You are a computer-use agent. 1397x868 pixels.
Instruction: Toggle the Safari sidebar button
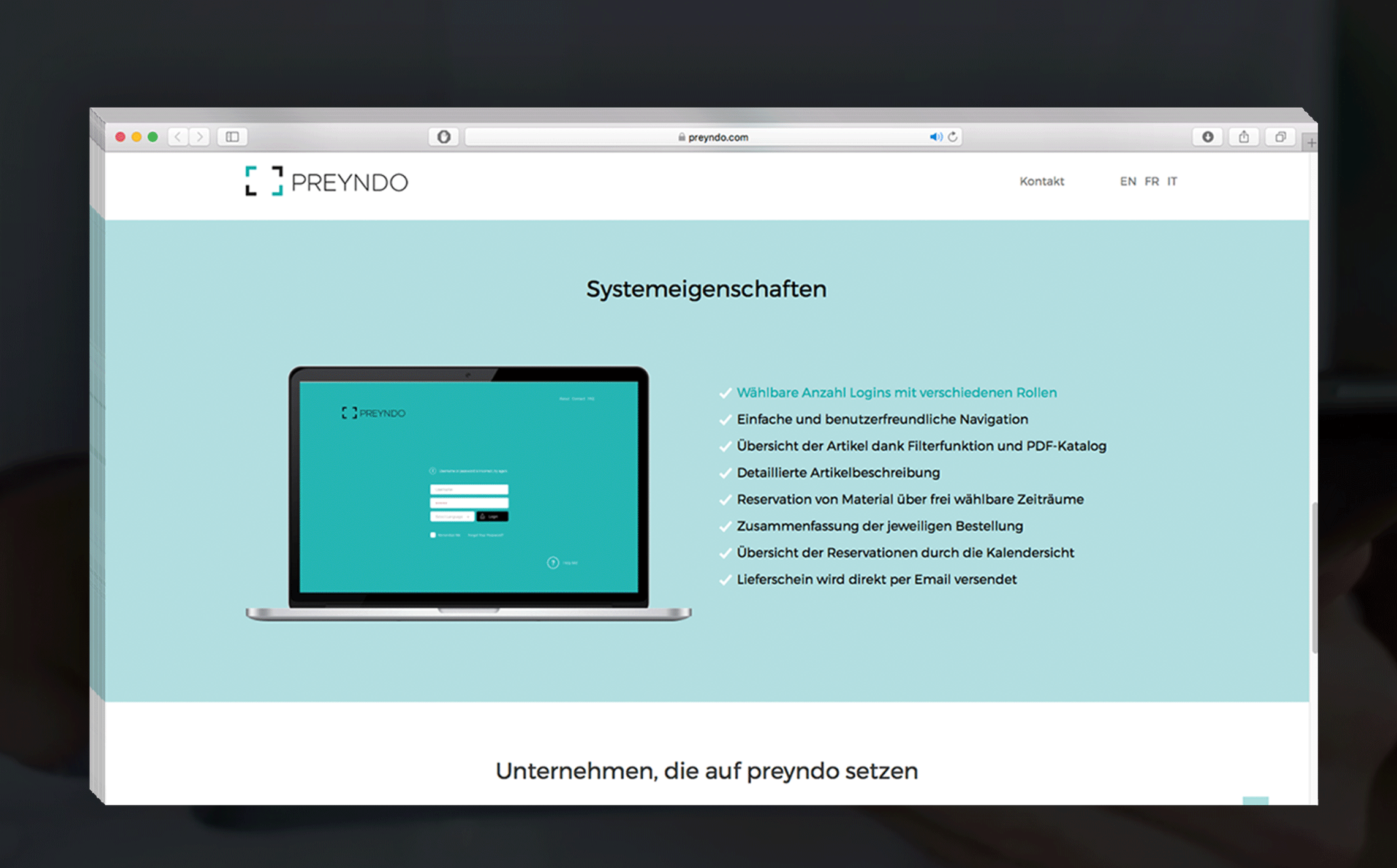click(232, 137)
